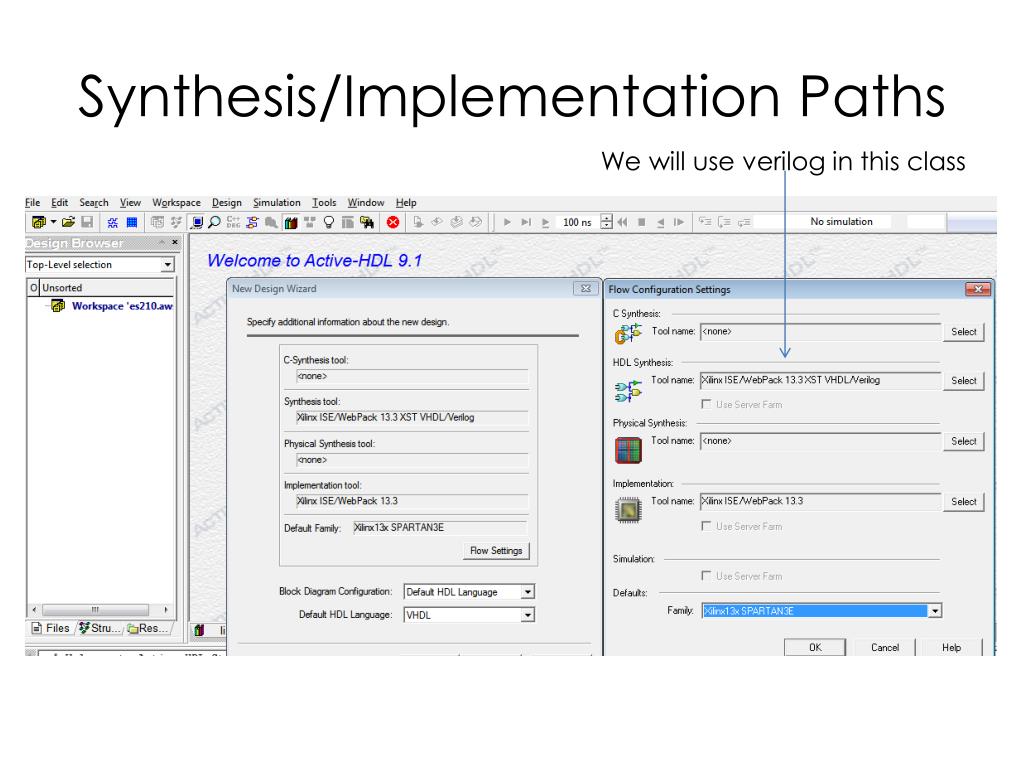Open the Tools menu
Viewport: 1024px width, 768px height.
(324, 202)
